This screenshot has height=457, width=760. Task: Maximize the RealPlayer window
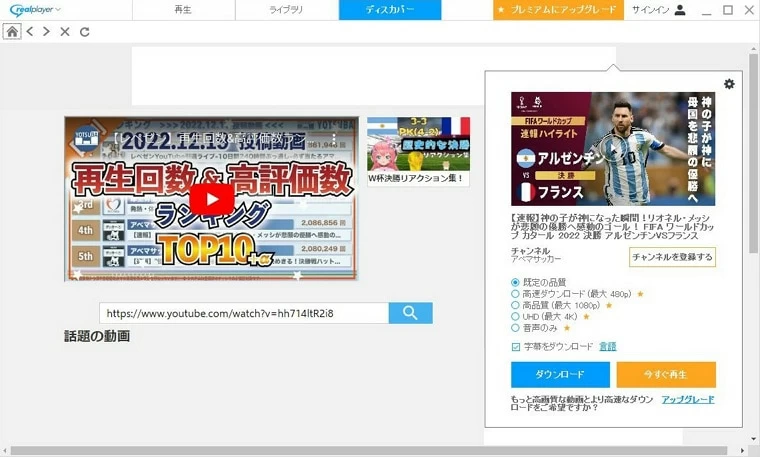tap(728, 10)
